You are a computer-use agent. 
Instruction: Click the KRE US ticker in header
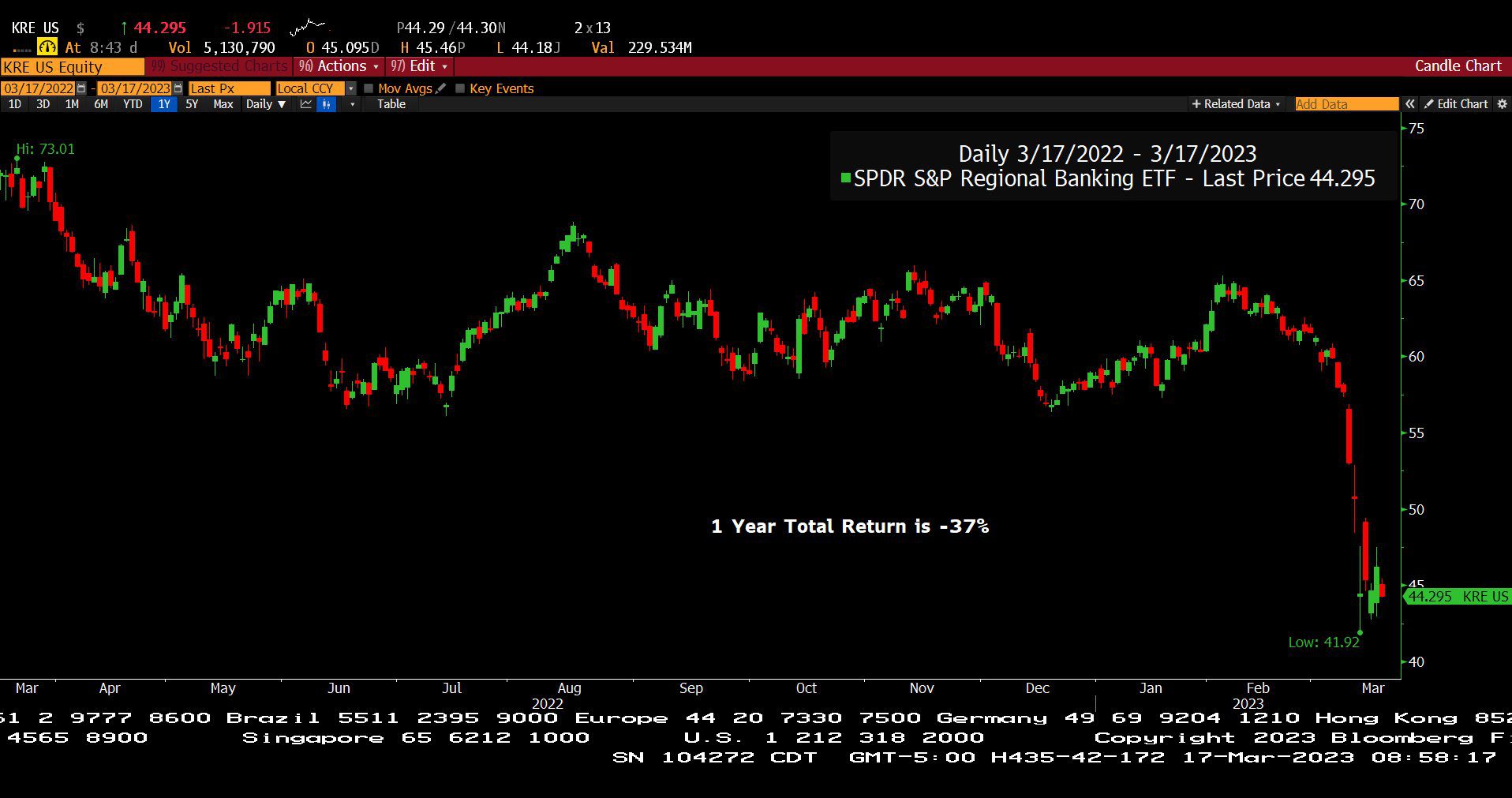tap(35, 28)
